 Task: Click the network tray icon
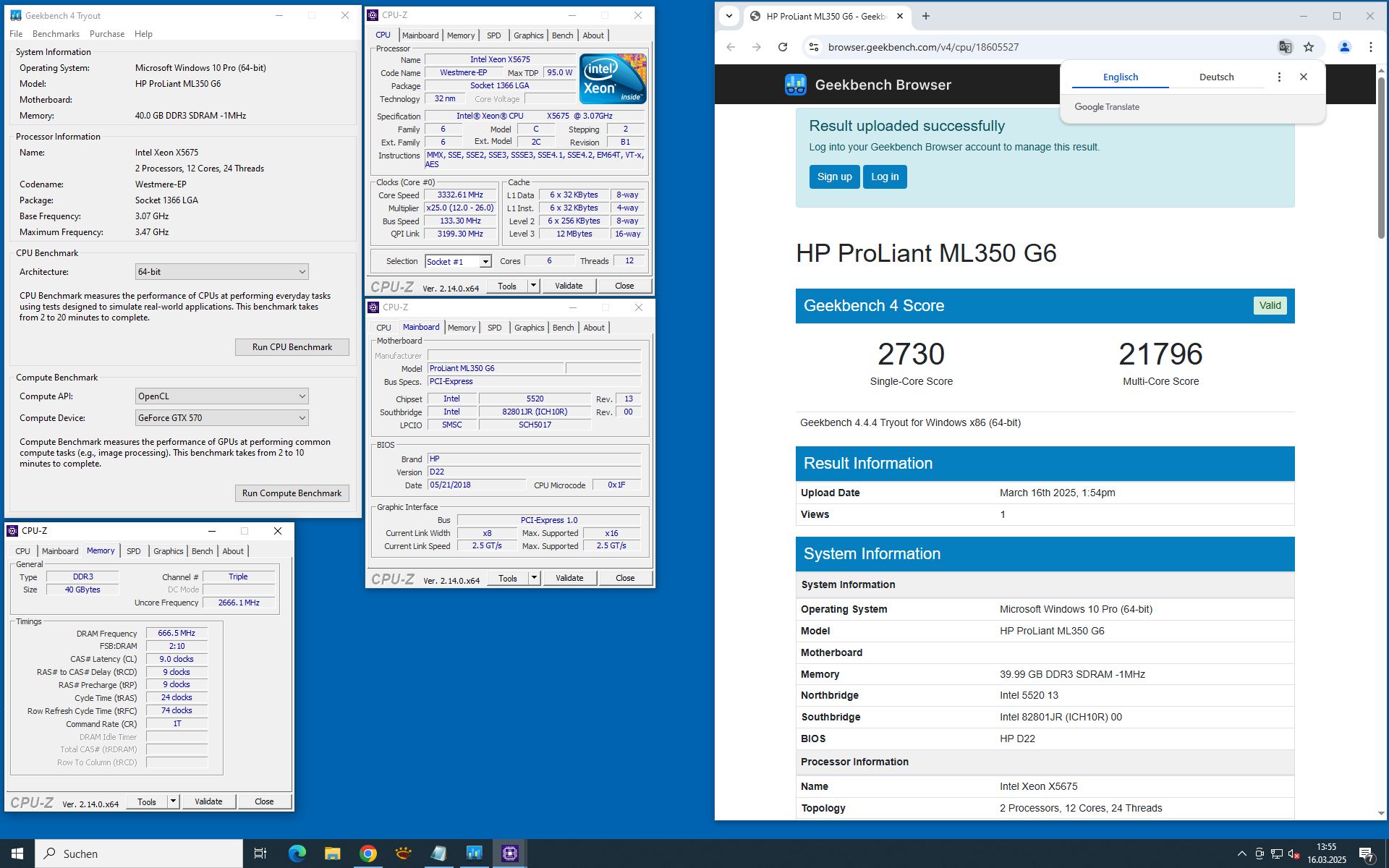(x=1277, y=854)
